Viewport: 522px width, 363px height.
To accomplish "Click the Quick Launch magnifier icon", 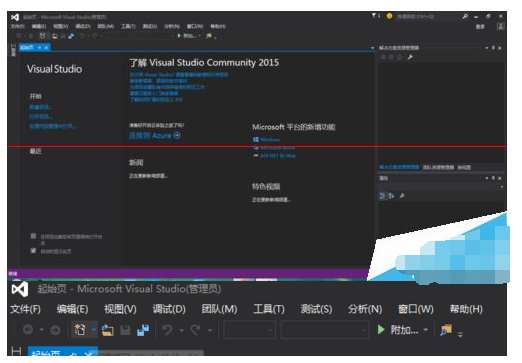I will (465, 16).
